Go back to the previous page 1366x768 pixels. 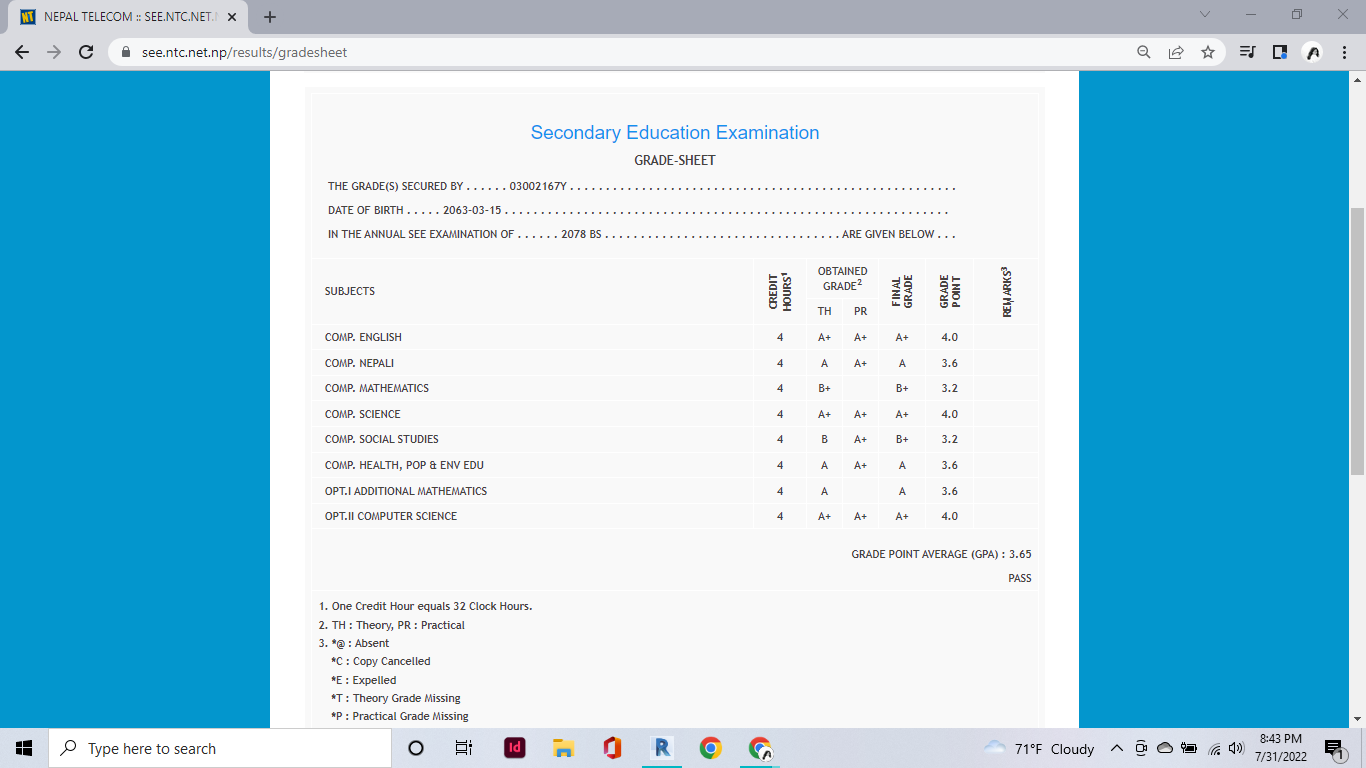tap(23, 52)
